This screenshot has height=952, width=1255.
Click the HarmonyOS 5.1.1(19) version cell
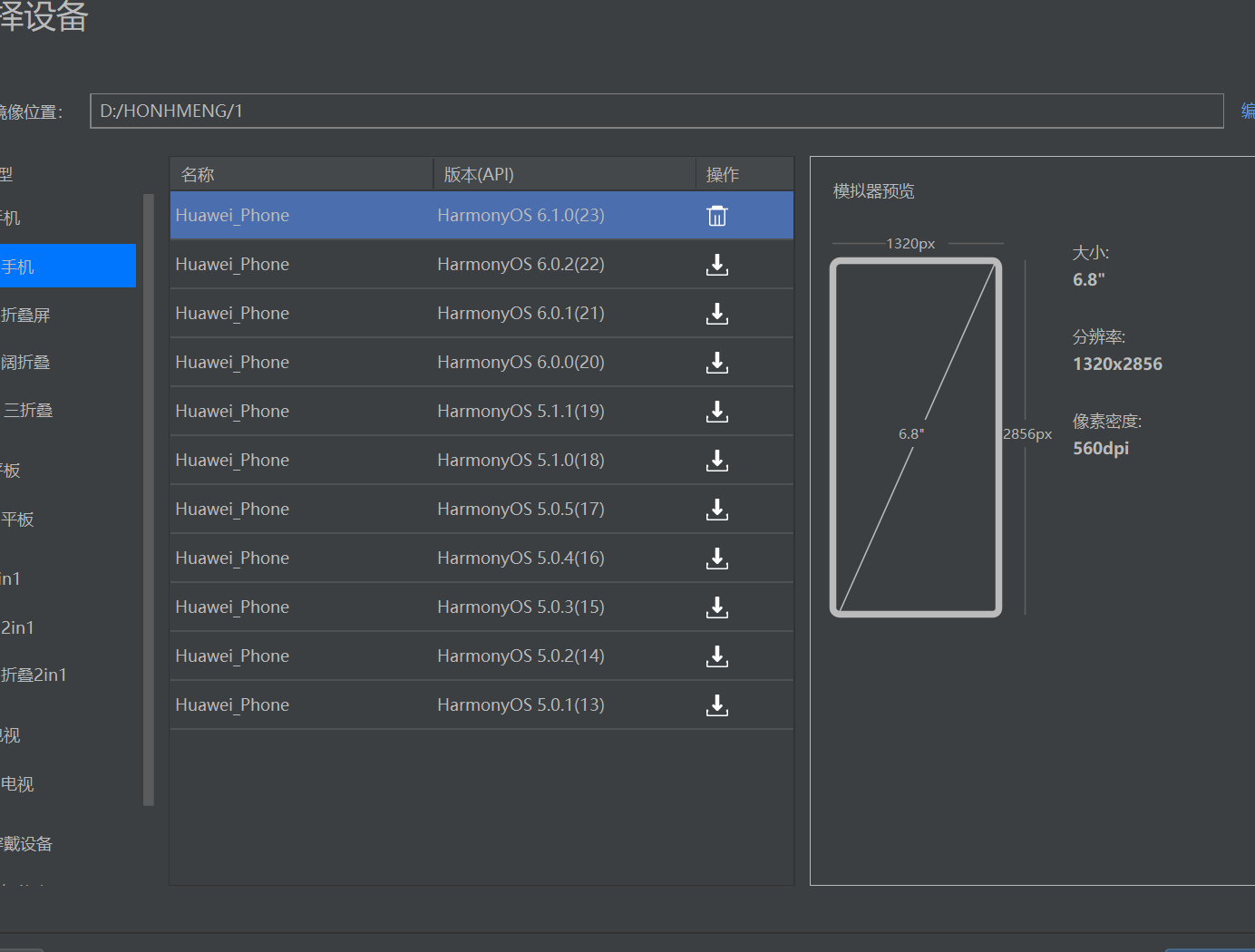[520, 411]
